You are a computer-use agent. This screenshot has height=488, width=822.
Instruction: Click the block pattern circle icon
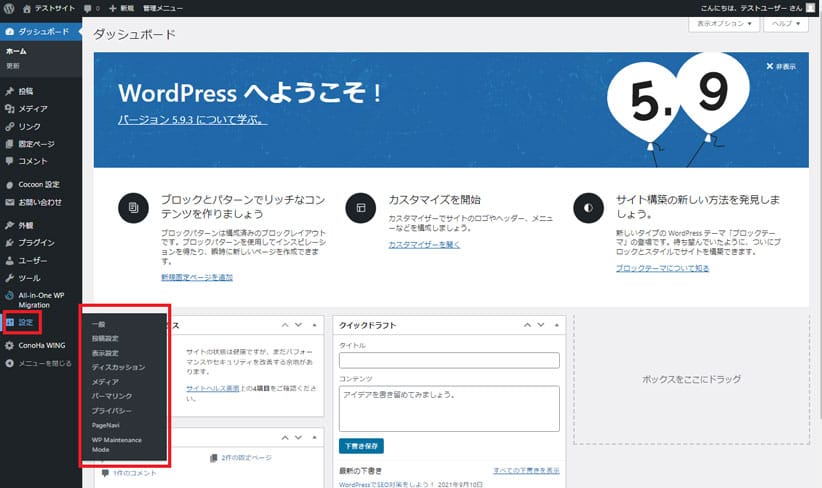(x=133, y=208)
